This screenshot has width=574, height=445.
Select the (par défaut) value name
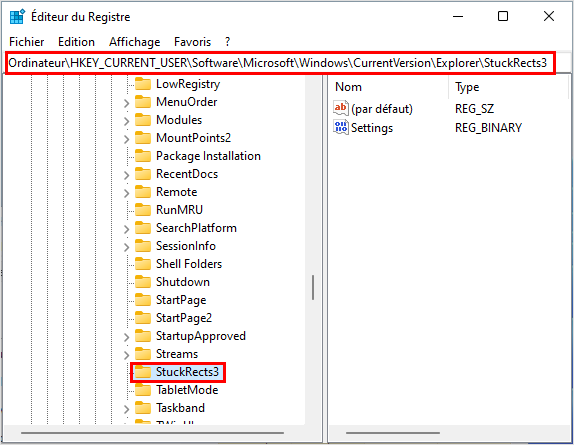382,109
